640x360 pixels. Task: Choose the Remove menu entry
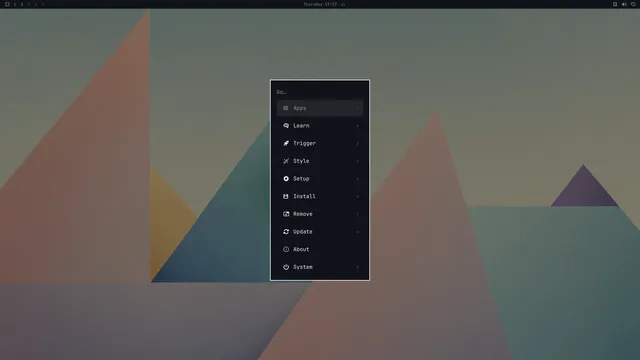[x=320, y=214]
